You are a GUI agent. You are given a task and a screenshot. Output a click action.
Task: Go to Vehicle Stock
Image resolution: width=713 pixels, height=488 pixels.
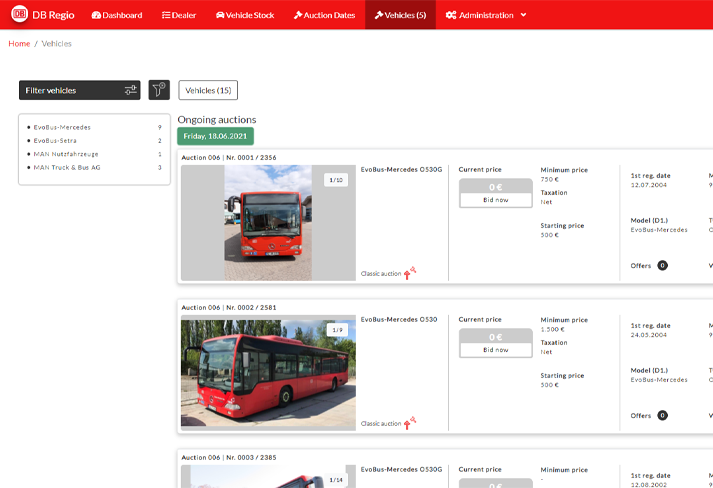pos(245,15)
